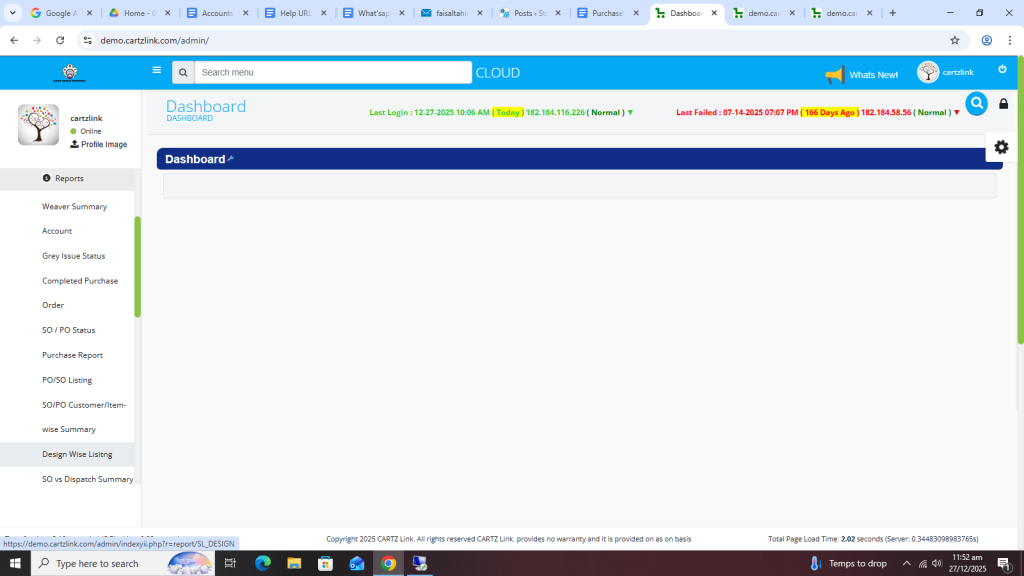Screen dimensions: 1024x576
Task: Click the magnifier icon beside Search menu
Action: coord(183,73)
